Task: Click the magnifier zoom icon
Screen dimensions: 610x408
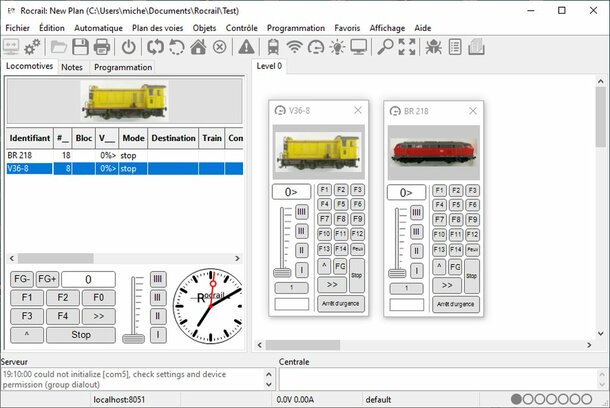Action: (x=385, y=47)
